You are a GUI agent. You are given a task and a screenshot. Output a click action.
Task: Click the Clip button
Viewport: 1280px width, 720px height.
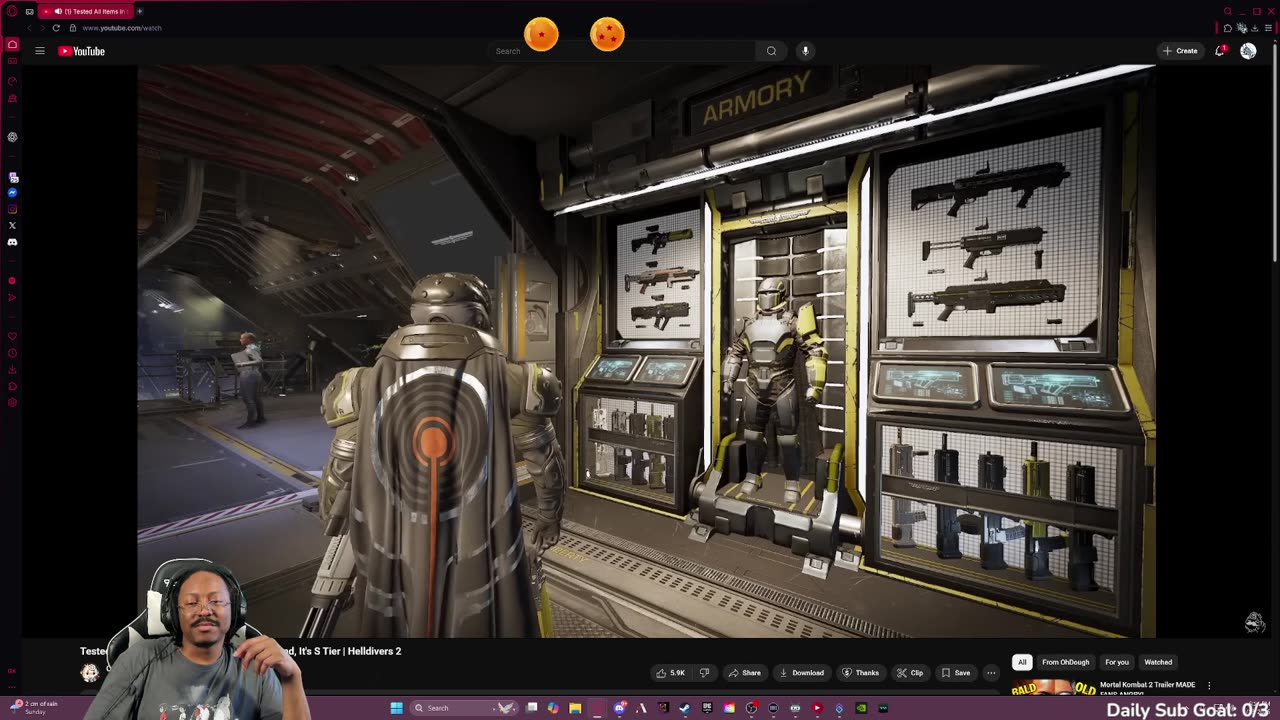910,673
